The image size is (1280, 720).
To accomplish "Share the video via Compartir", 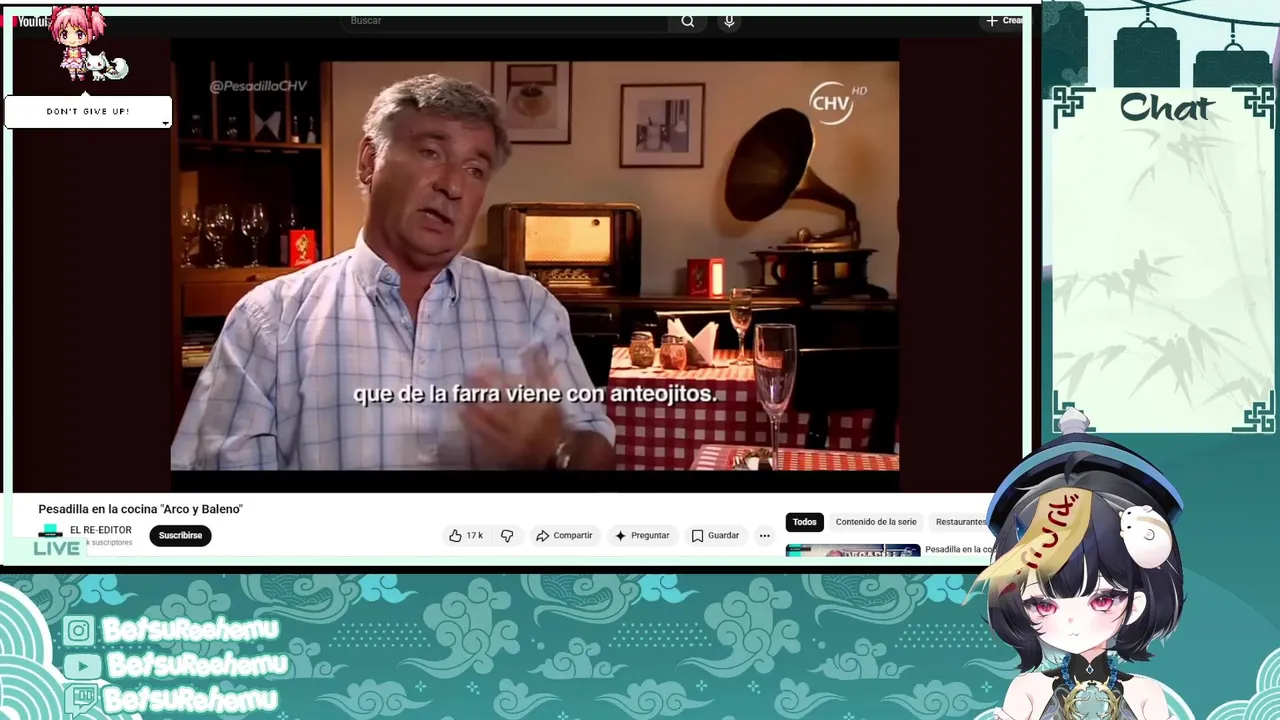I will coord(564,536).
